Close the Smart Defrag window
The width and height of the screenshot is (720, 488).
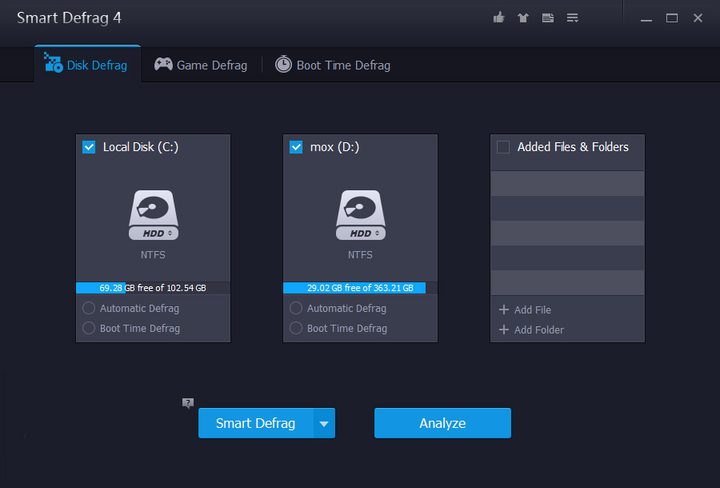point(698,18)
